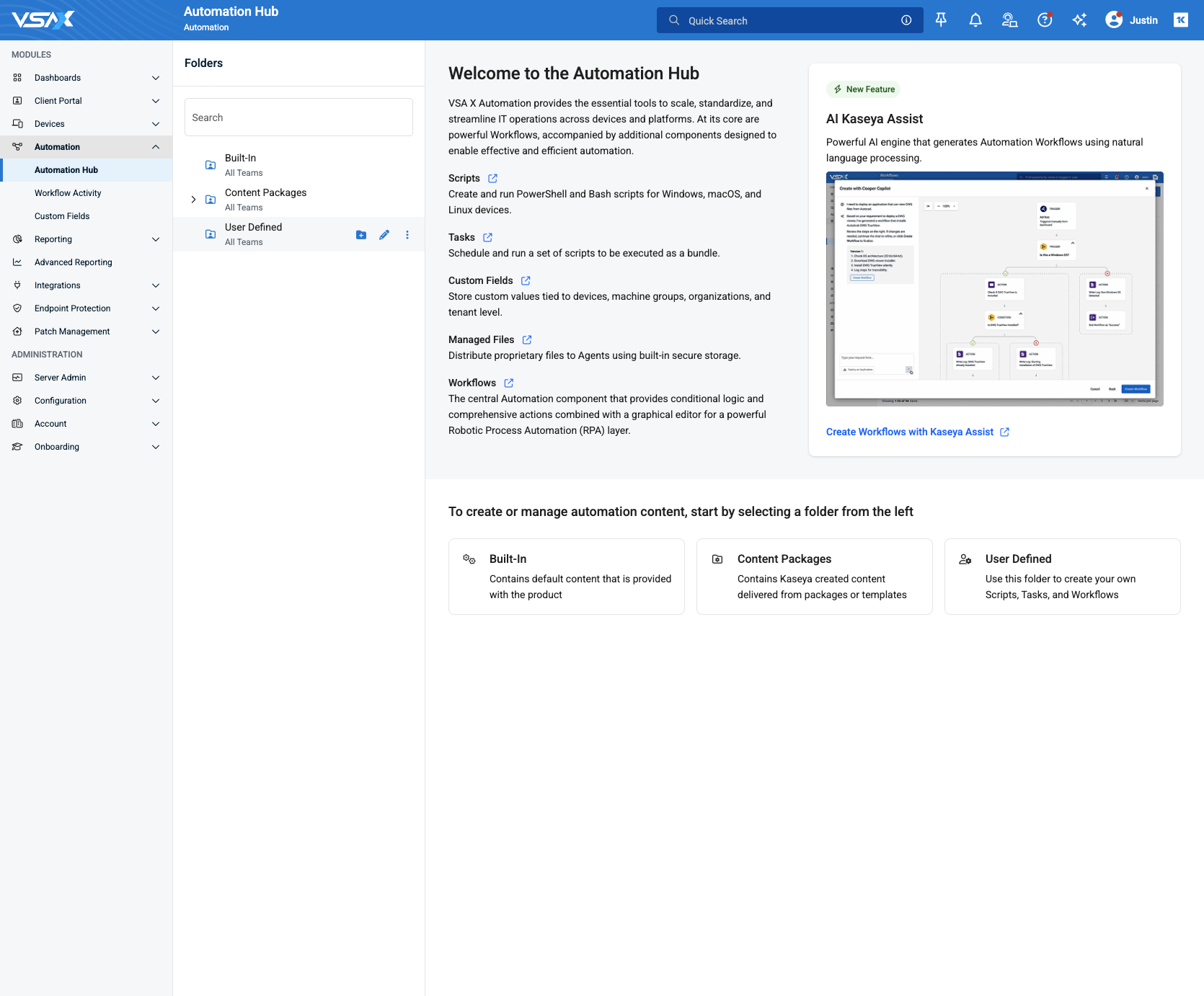Open Create Workflows with Kaseya Assist link
The image size is (1204, 996).
click(917, 432)
